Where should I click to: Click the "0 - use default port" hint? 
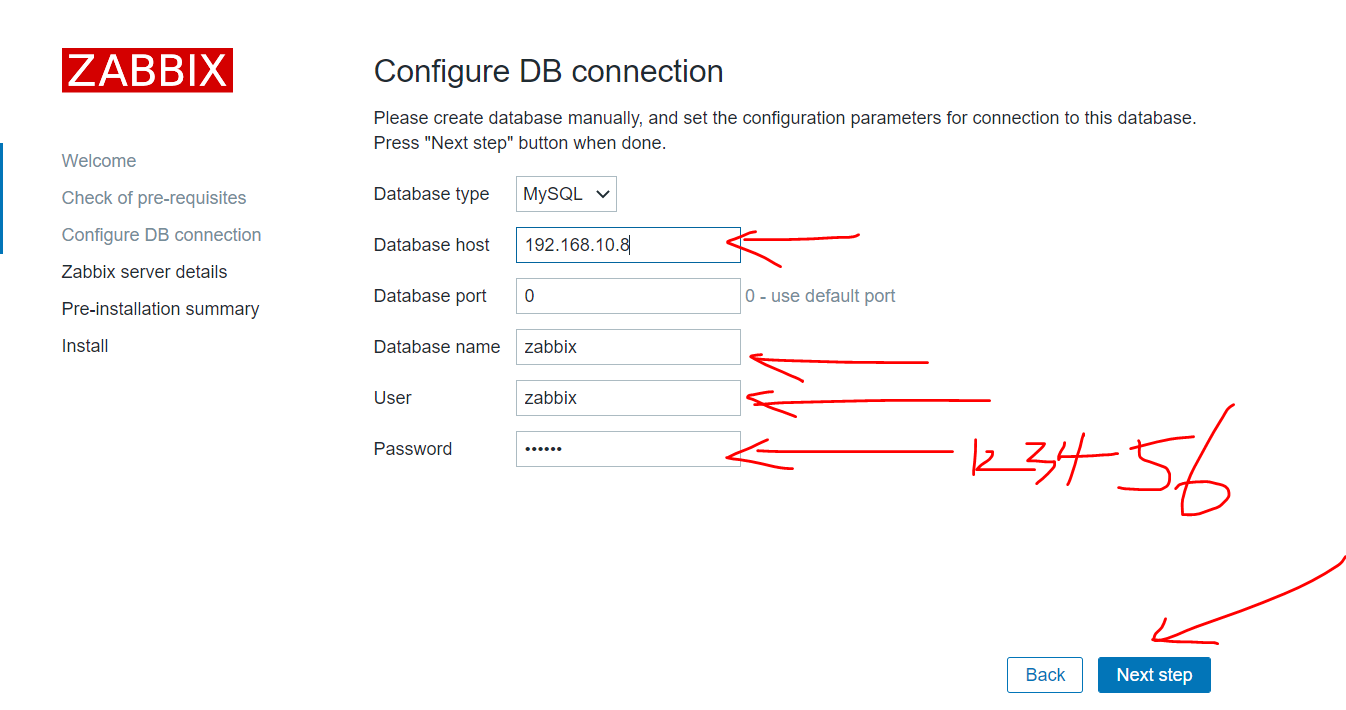point(820,296)
